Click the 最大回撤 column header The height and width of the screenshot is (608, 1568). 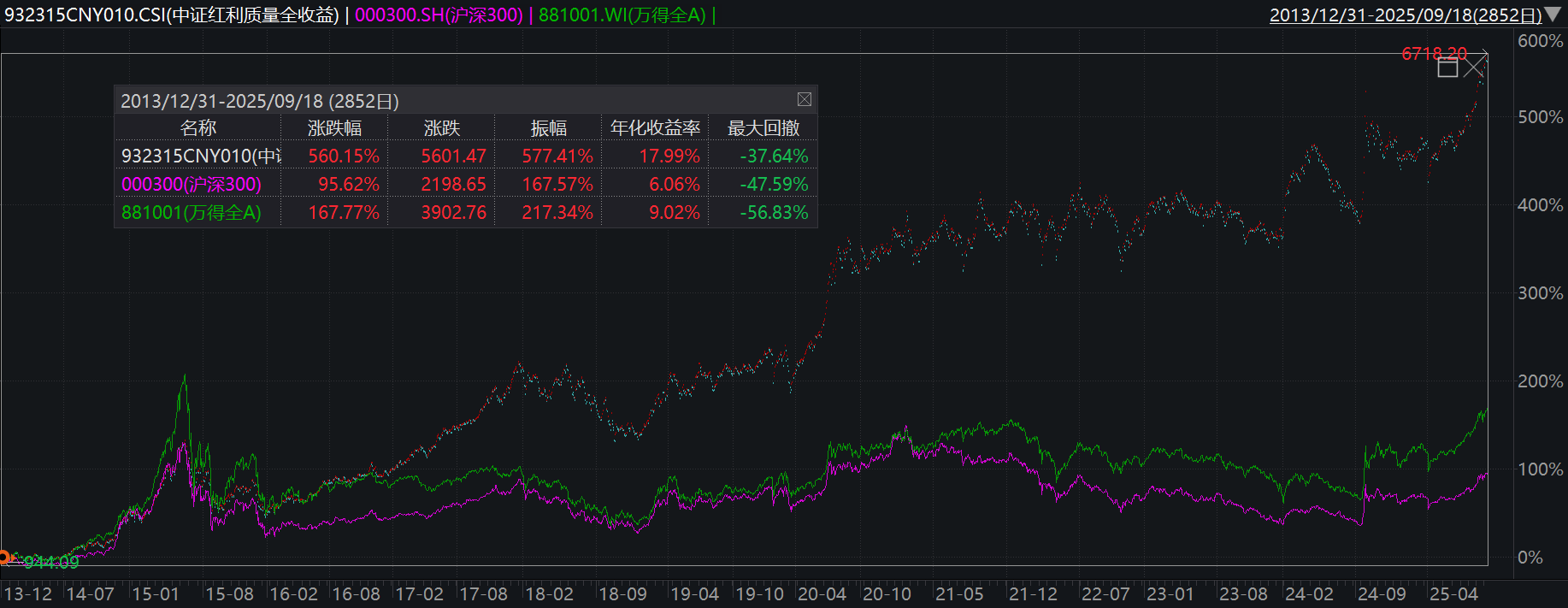[x=763, y=128]
